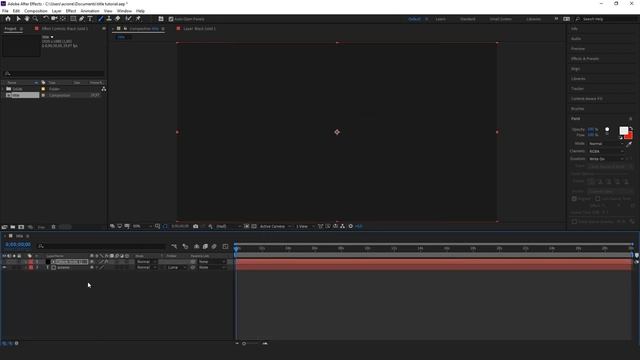Image resolution: width=640 pixels, height=360 pixels.
Task: Open the Composition menu
Action: point(36,11)
